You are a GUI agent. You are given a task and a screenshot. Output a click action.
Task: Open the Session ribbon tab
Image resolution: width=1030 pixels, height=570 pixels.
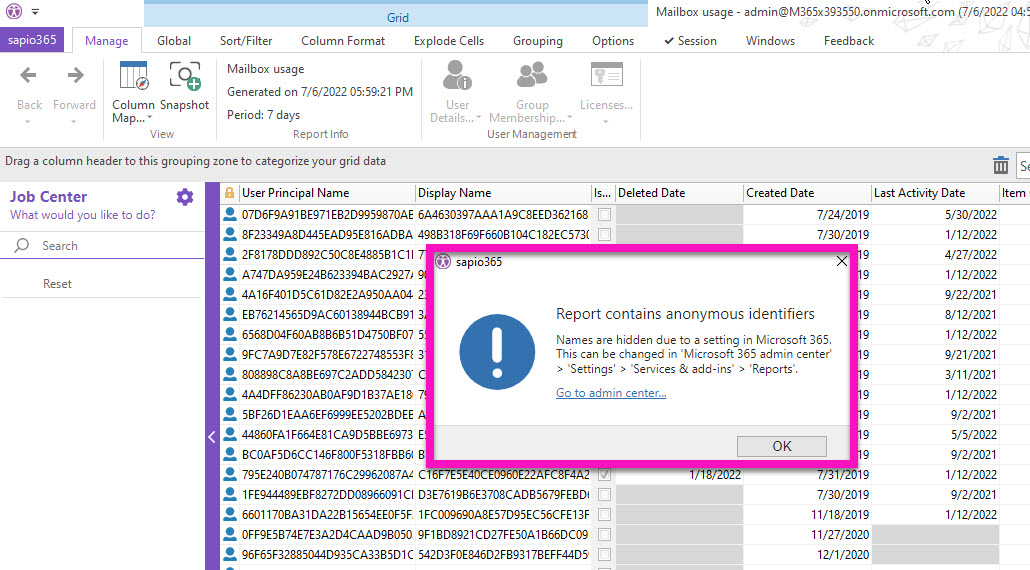(690, 41)
